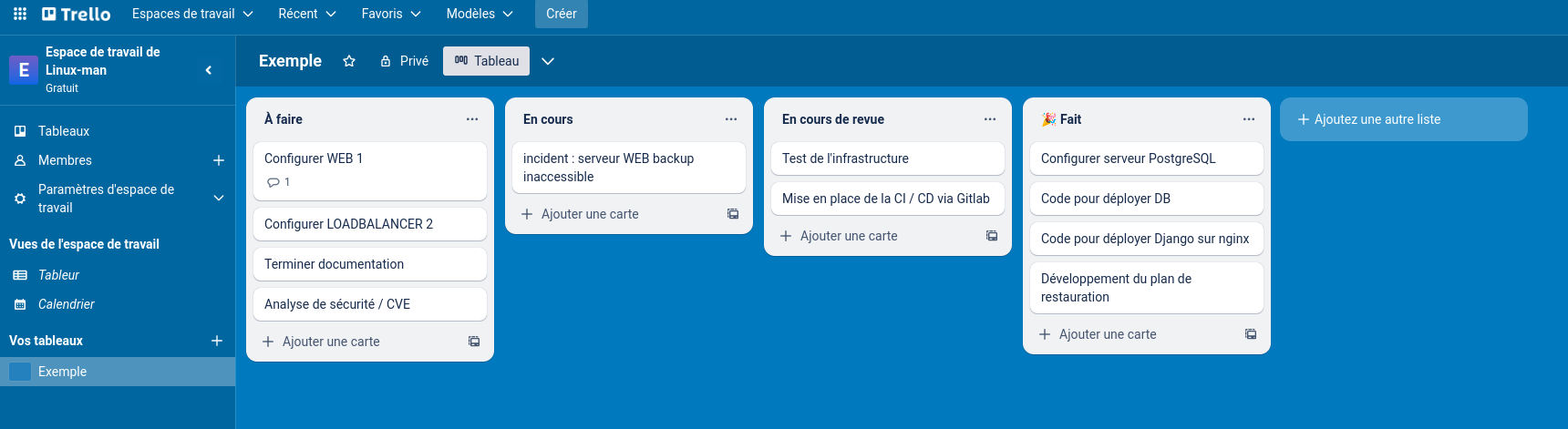Add a member with the plus icon
Screen dimensions: 1568x429
(219, 160)
